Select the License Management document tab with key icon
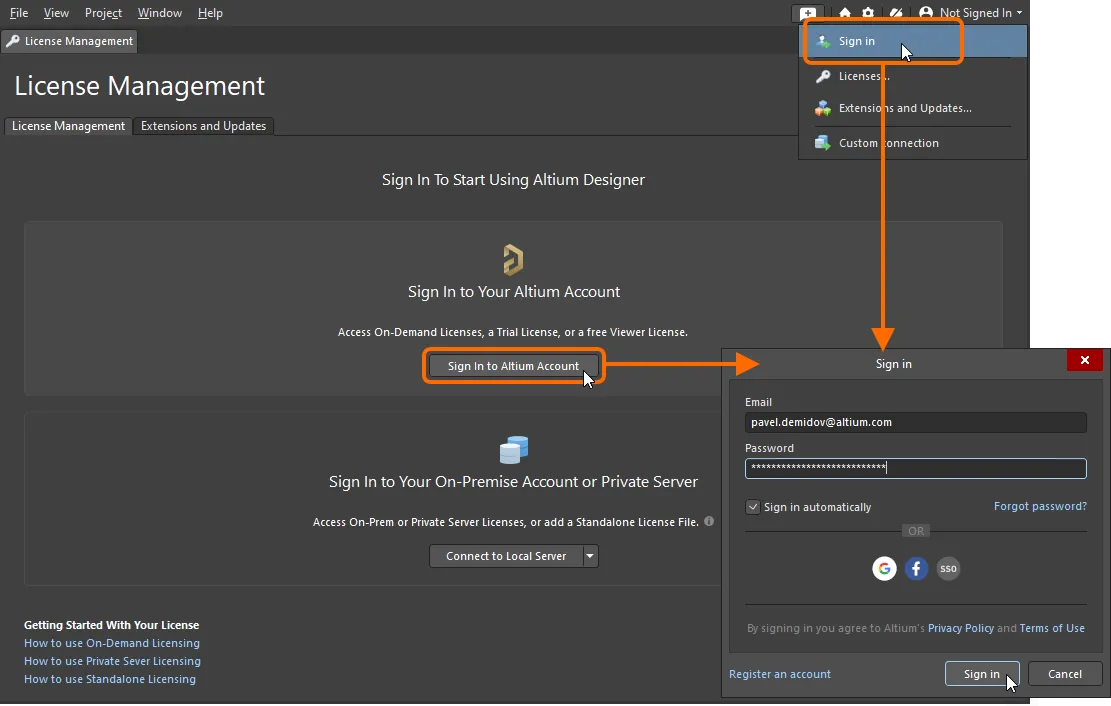 tap(69, 41)
